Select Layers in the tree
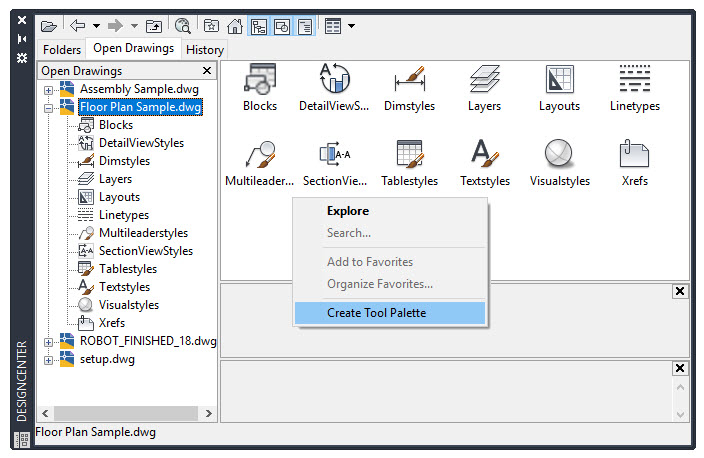Viewport: 704px width, 458px height. [115, 179]
